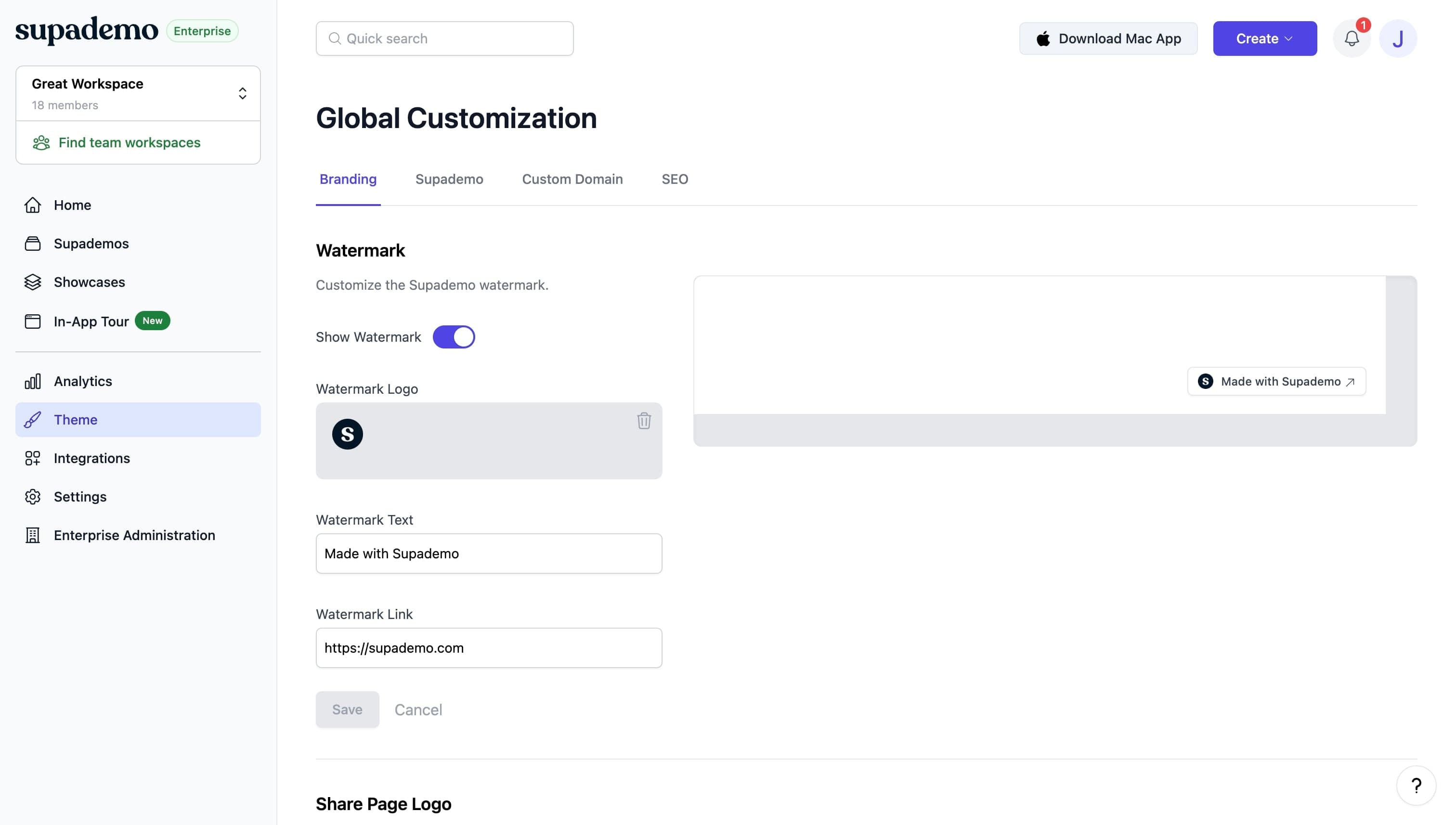The height and width of the screenshot is (825, 1456).
Task: Click the S logo in preview watermark
Action: coord(1206,381)
